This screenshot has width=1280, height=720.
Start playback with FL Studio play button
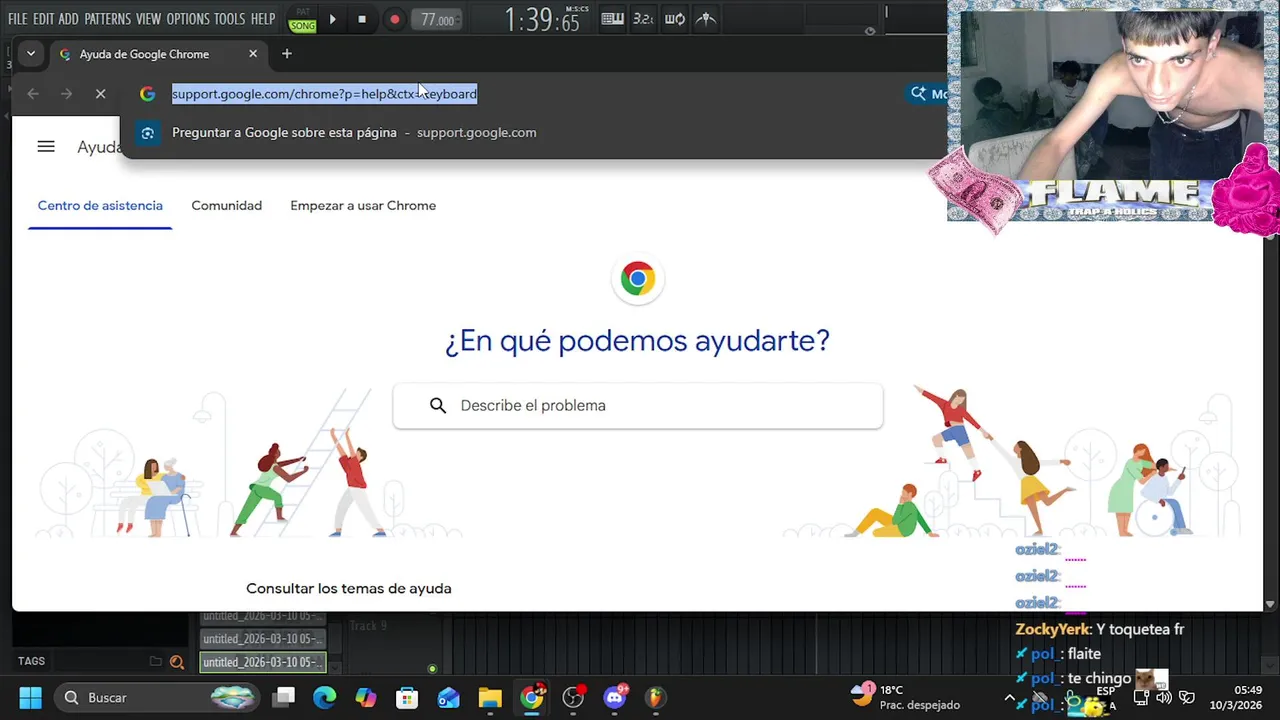(333, 19)
